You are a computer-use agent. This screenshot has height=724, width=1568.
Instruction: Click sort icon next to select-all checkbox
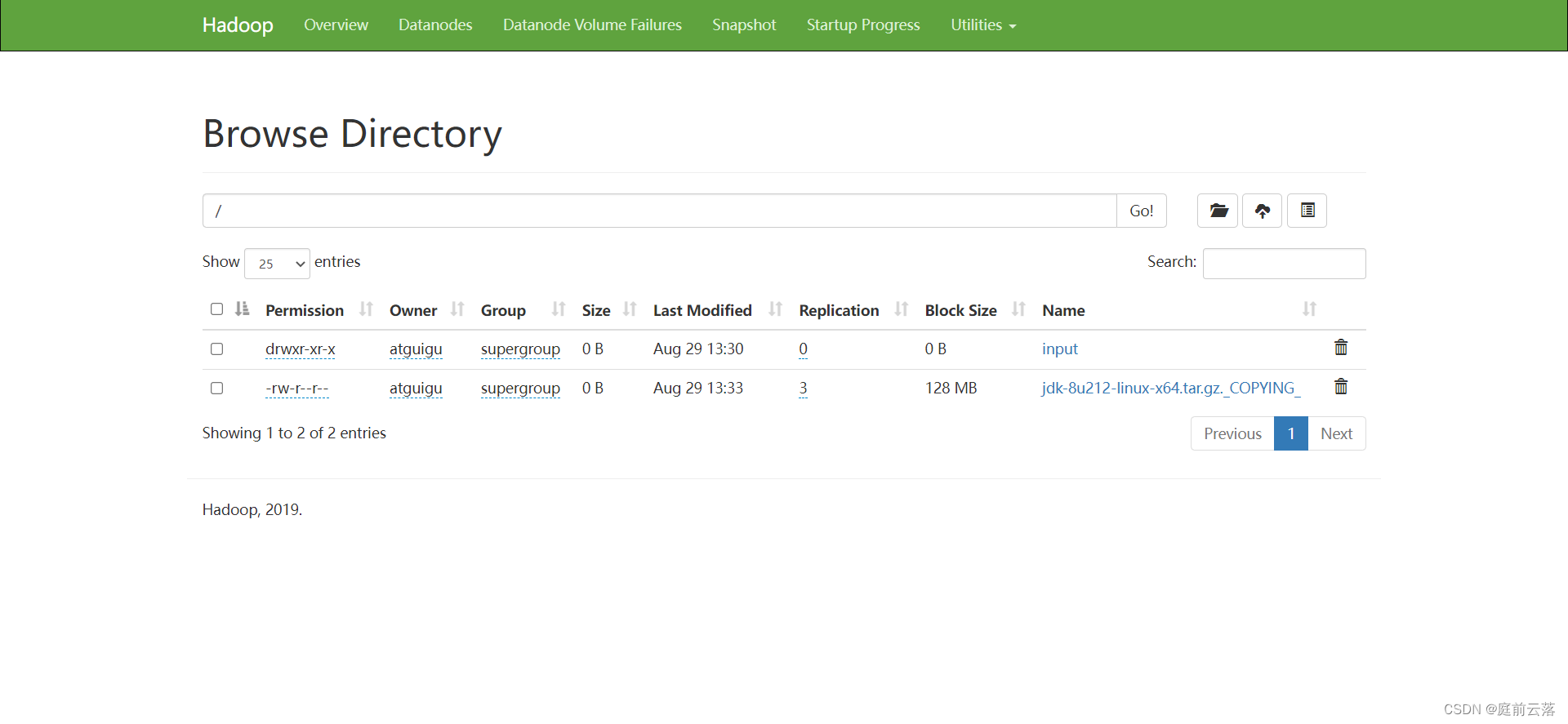pos(243,309)
